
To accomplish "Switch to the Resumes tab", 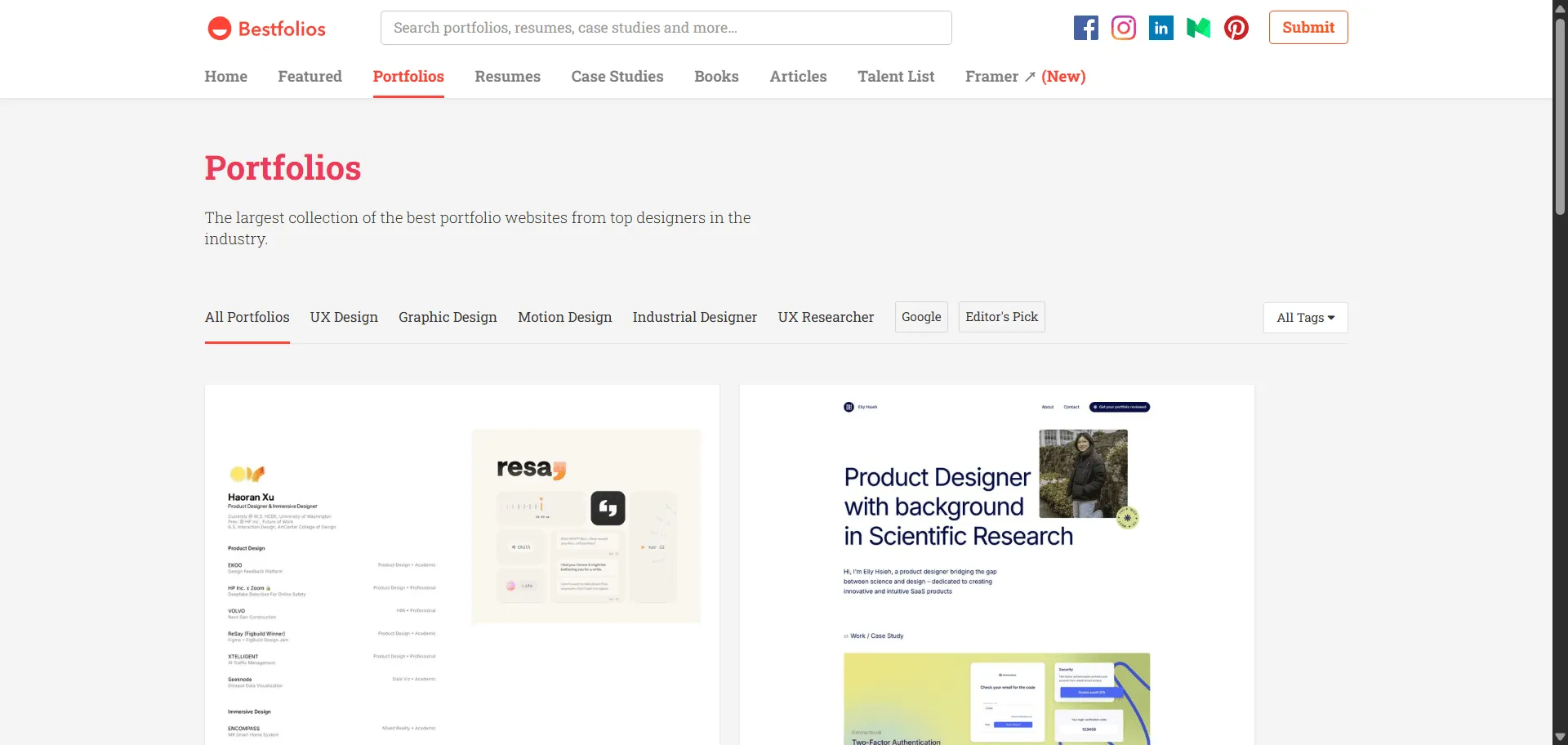I will (x=507, y=76).
